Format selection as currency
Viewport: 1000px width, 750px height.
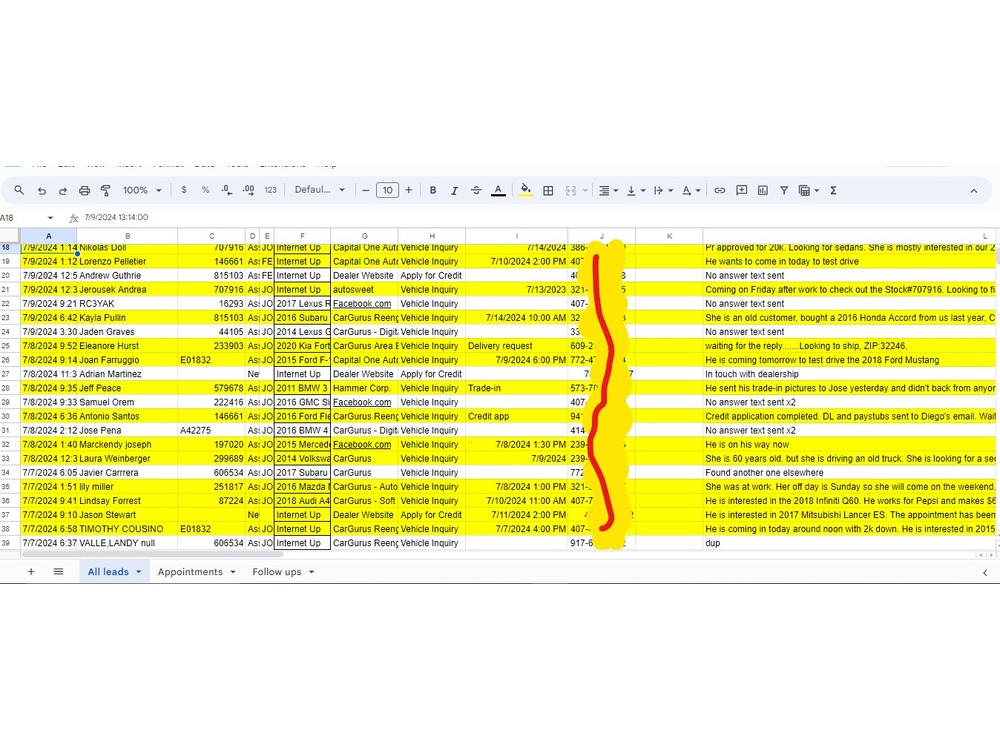tap(184, 190)
